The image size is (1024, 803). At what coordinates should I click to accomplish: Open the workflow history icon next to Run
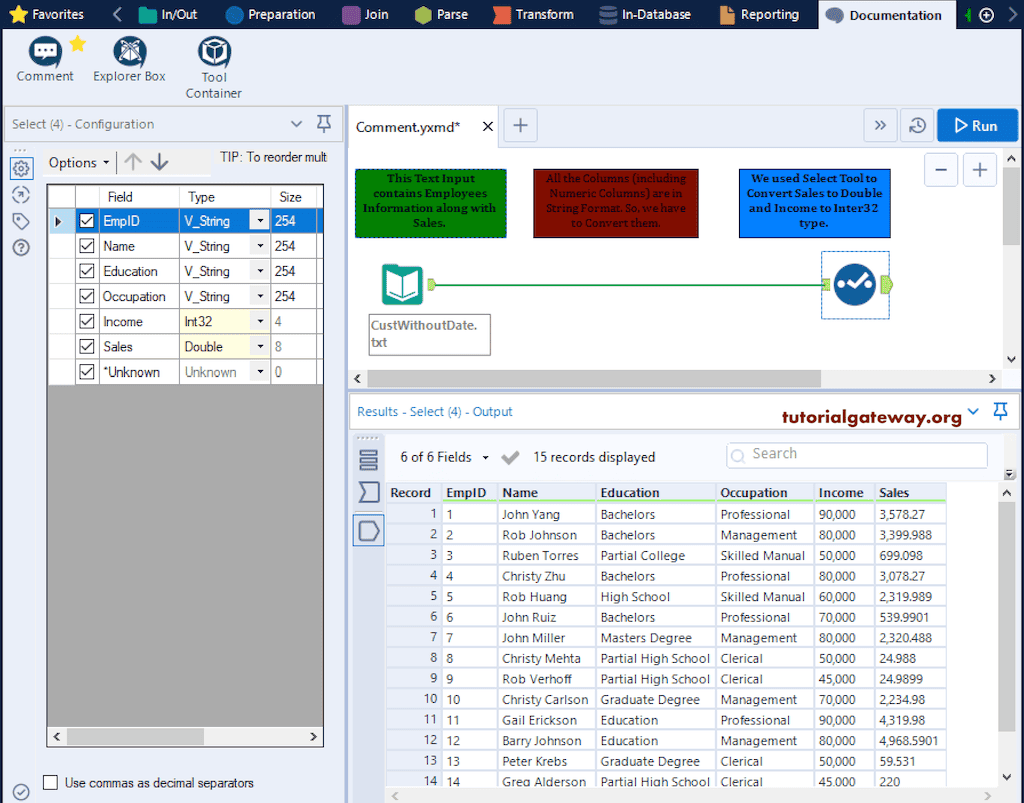click(918, 125)
